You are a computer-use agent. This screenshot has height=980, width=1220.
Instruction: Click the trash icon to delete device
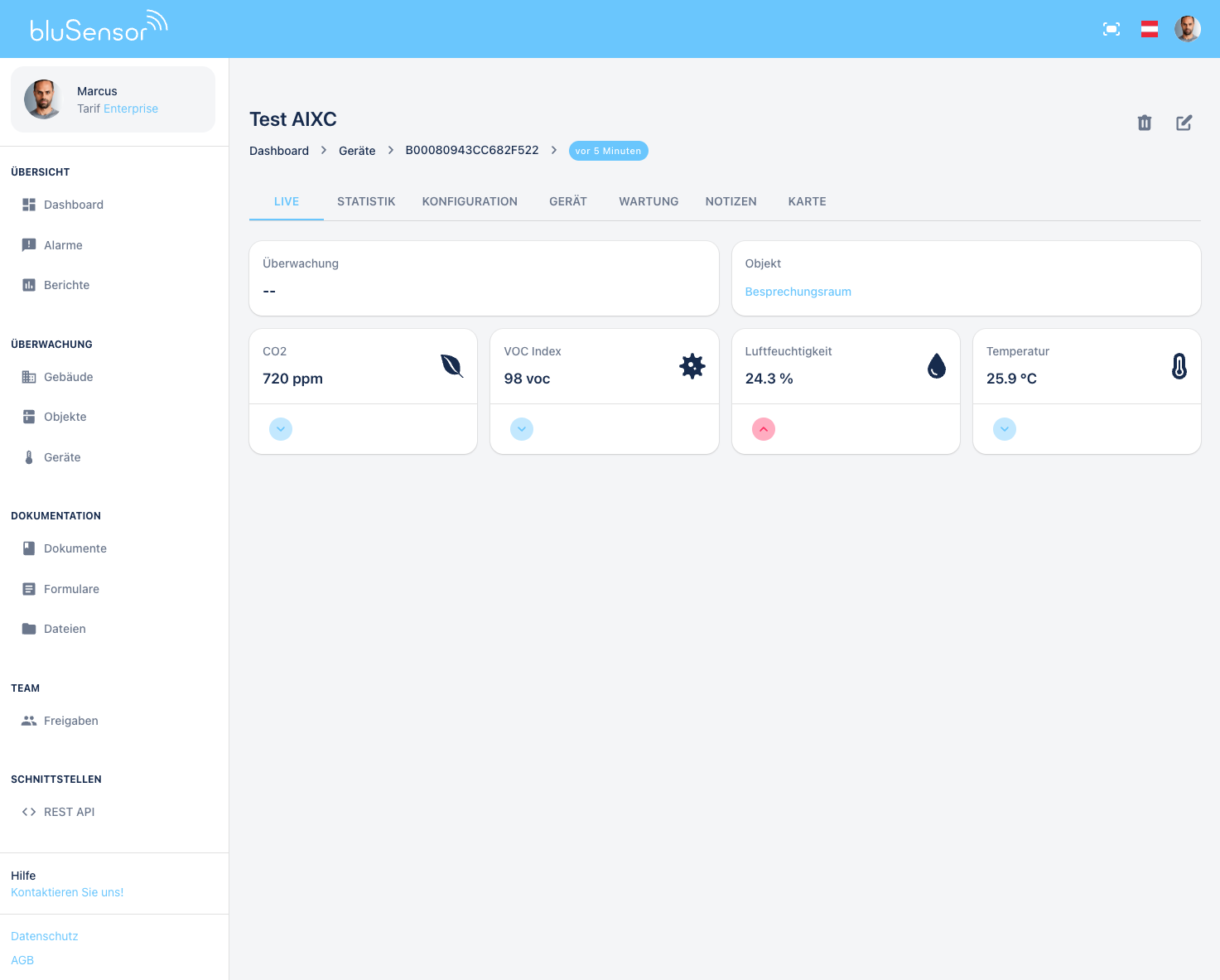(1145, 123)
